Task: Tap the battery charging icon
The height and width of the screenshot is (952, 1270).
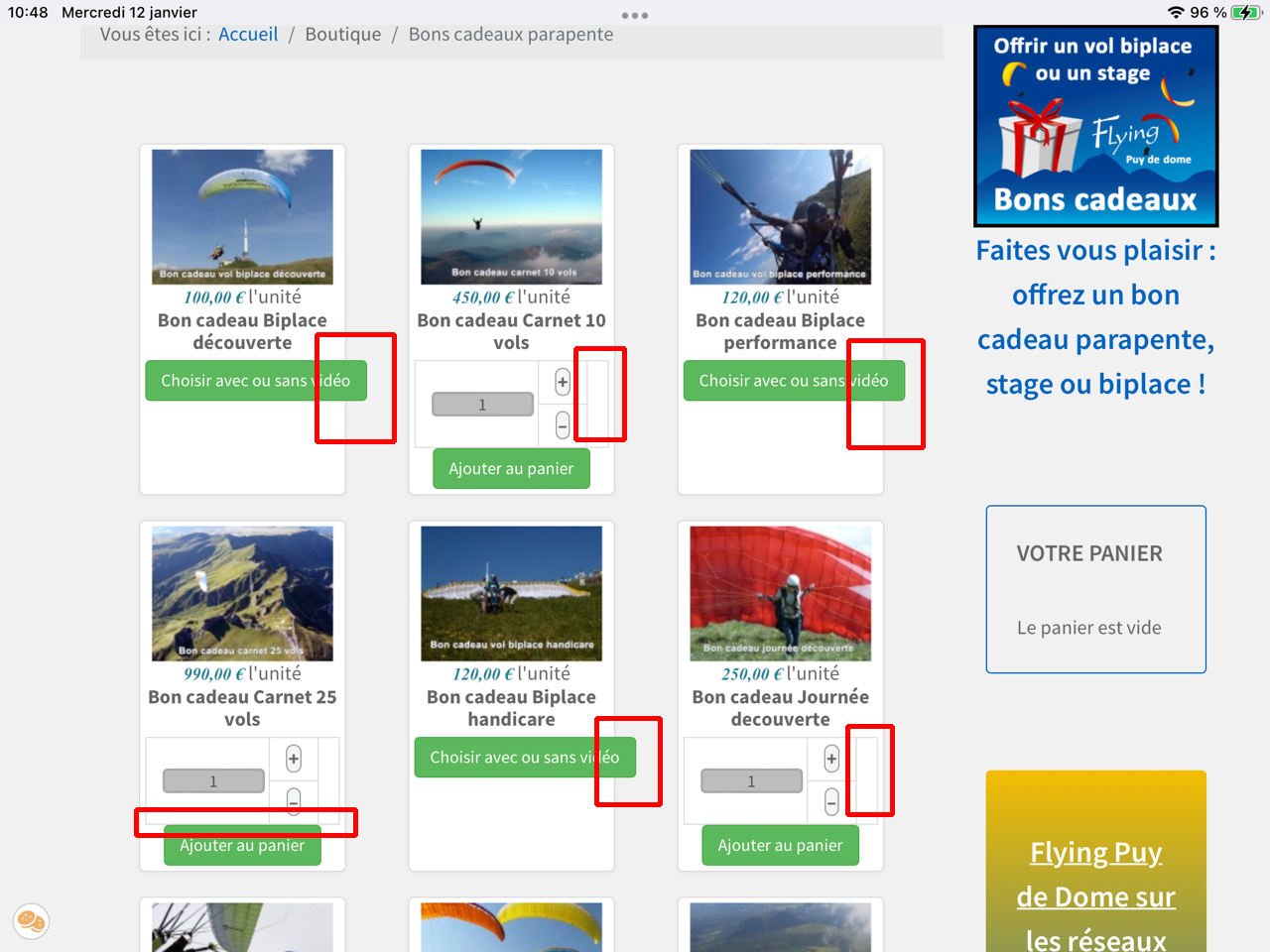Action: [1244, 12]
